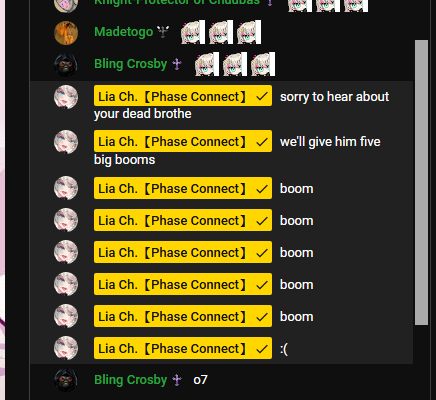Open Bling Crosby username on o7 message

click(131, 380)
